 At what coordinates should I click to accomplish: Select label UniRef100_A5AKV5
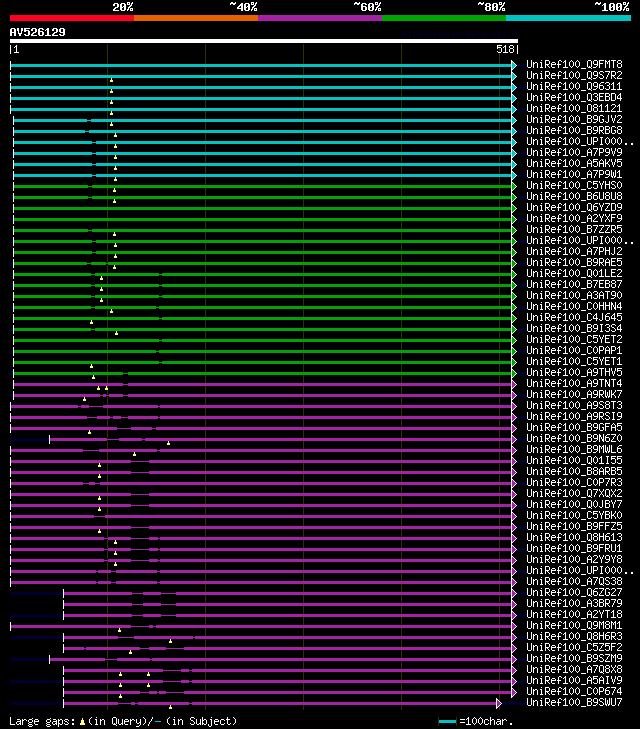(574, 163)
